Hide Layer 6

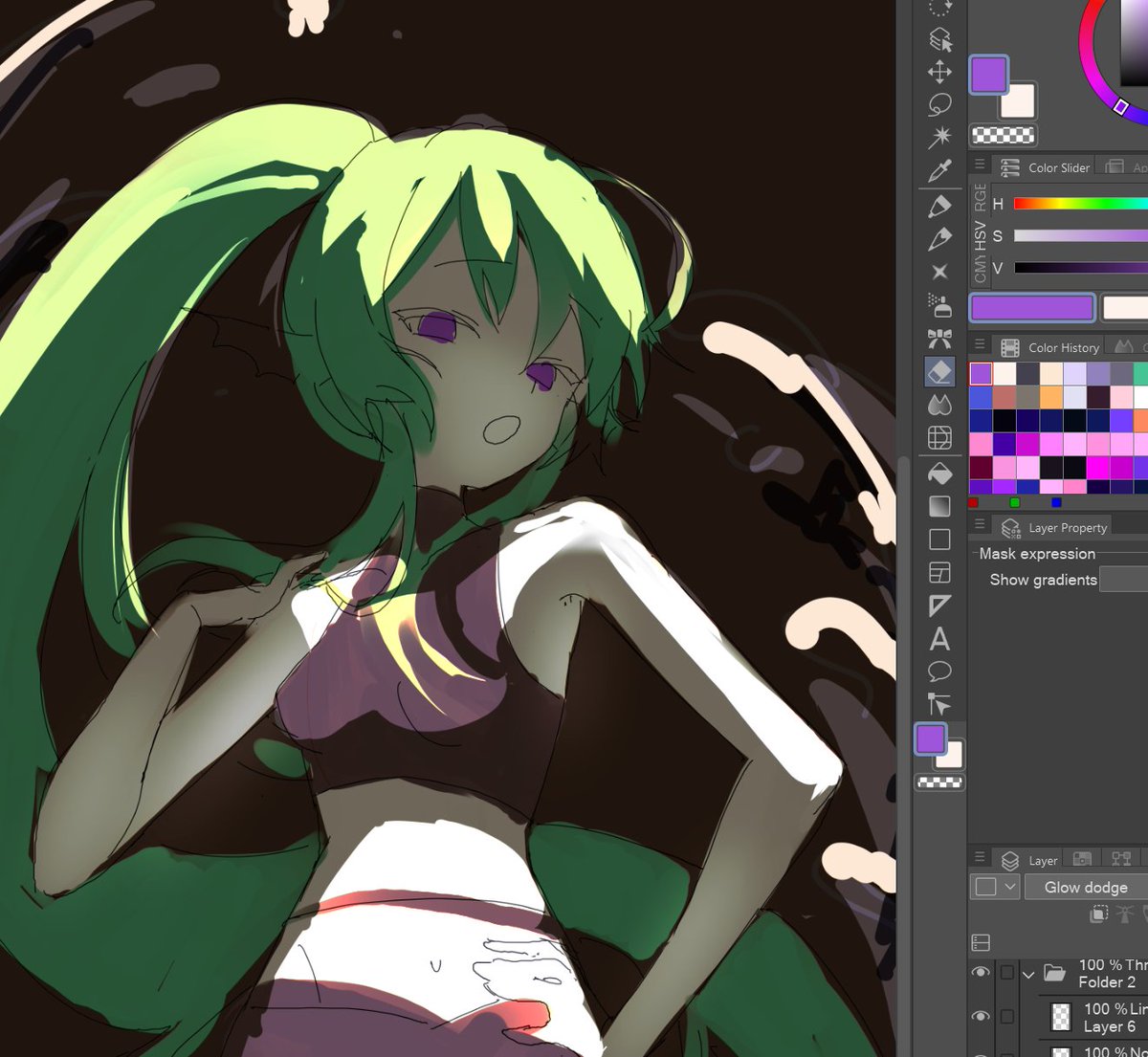(x=981, y=1017)
